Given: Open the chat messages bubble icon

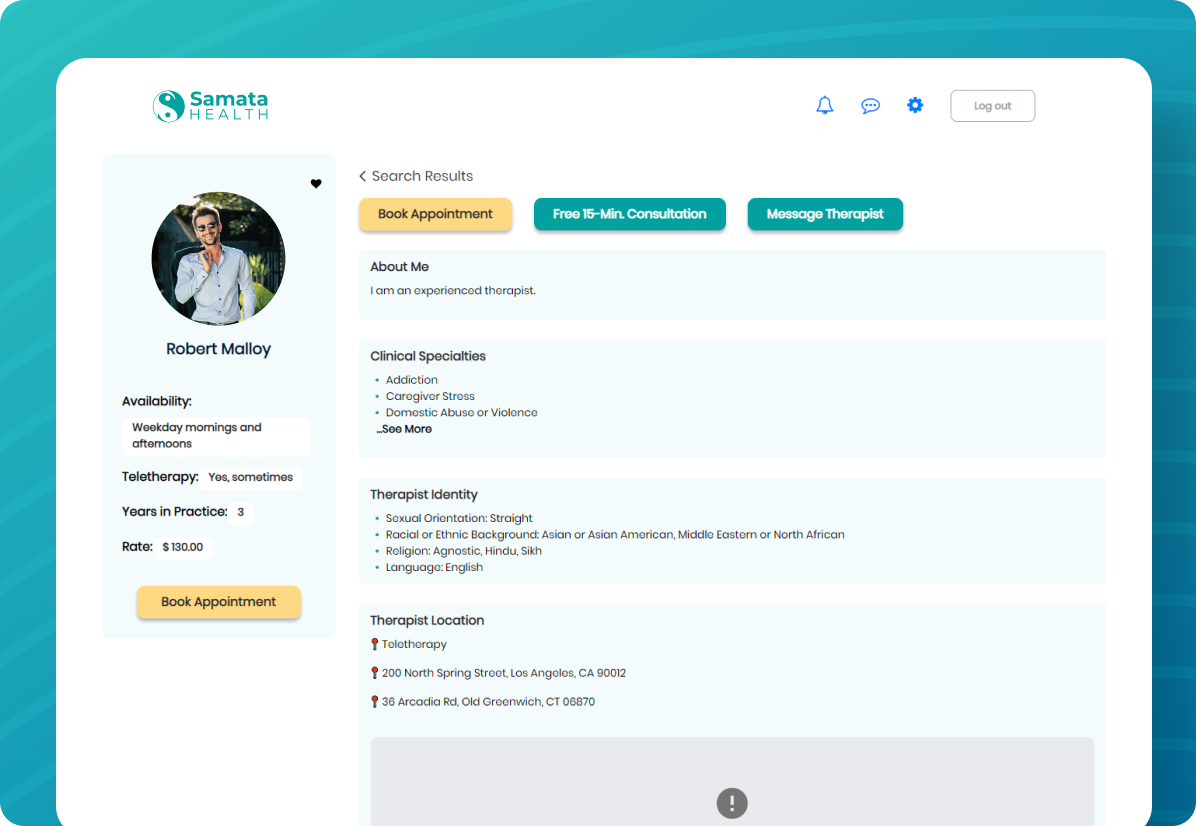Looking at the screenshot, I should coord(870,106).
